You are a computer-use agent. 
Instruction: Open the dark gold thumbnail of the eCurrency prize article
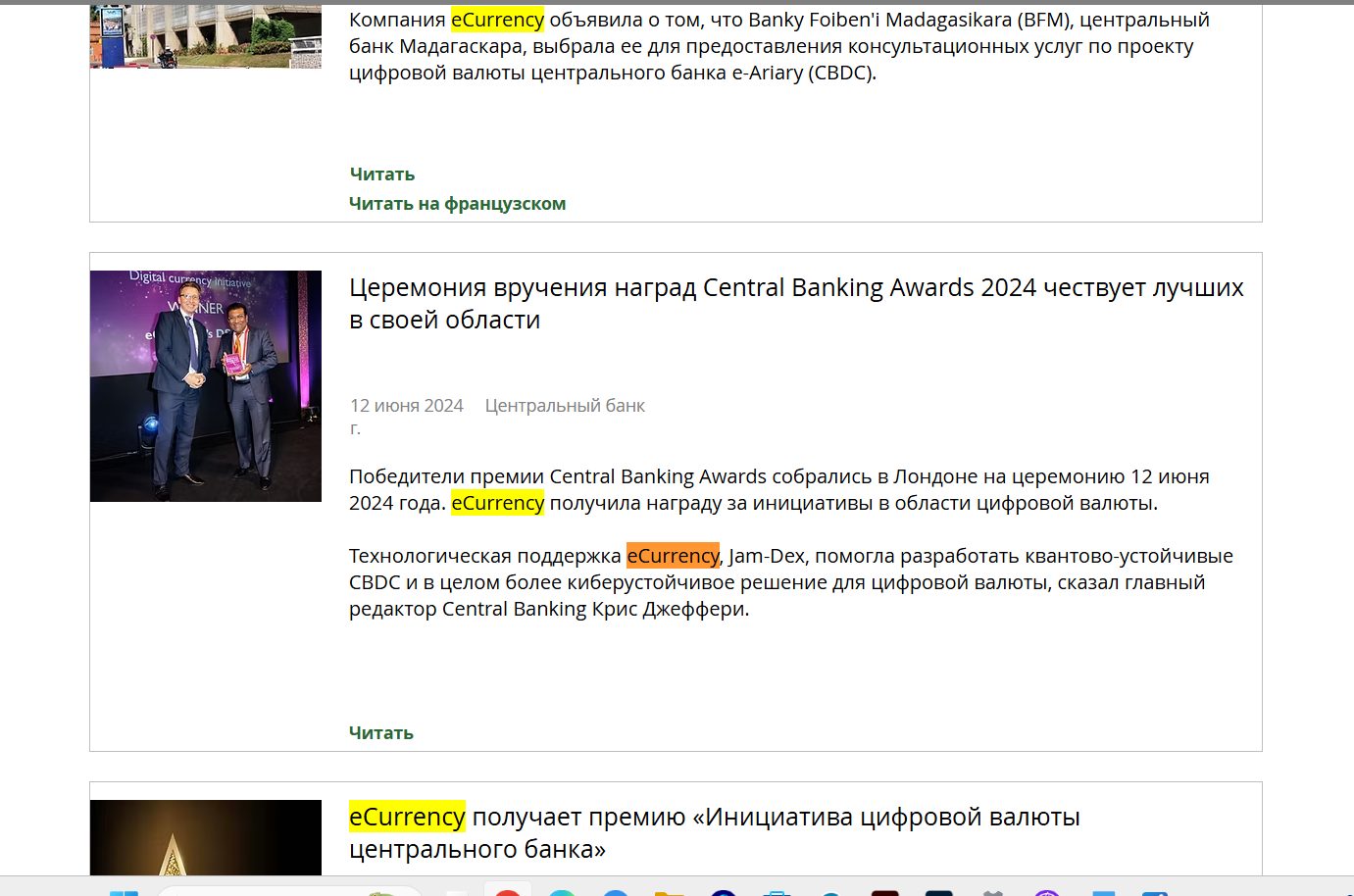pyautogui.click(x=206, y=837)
